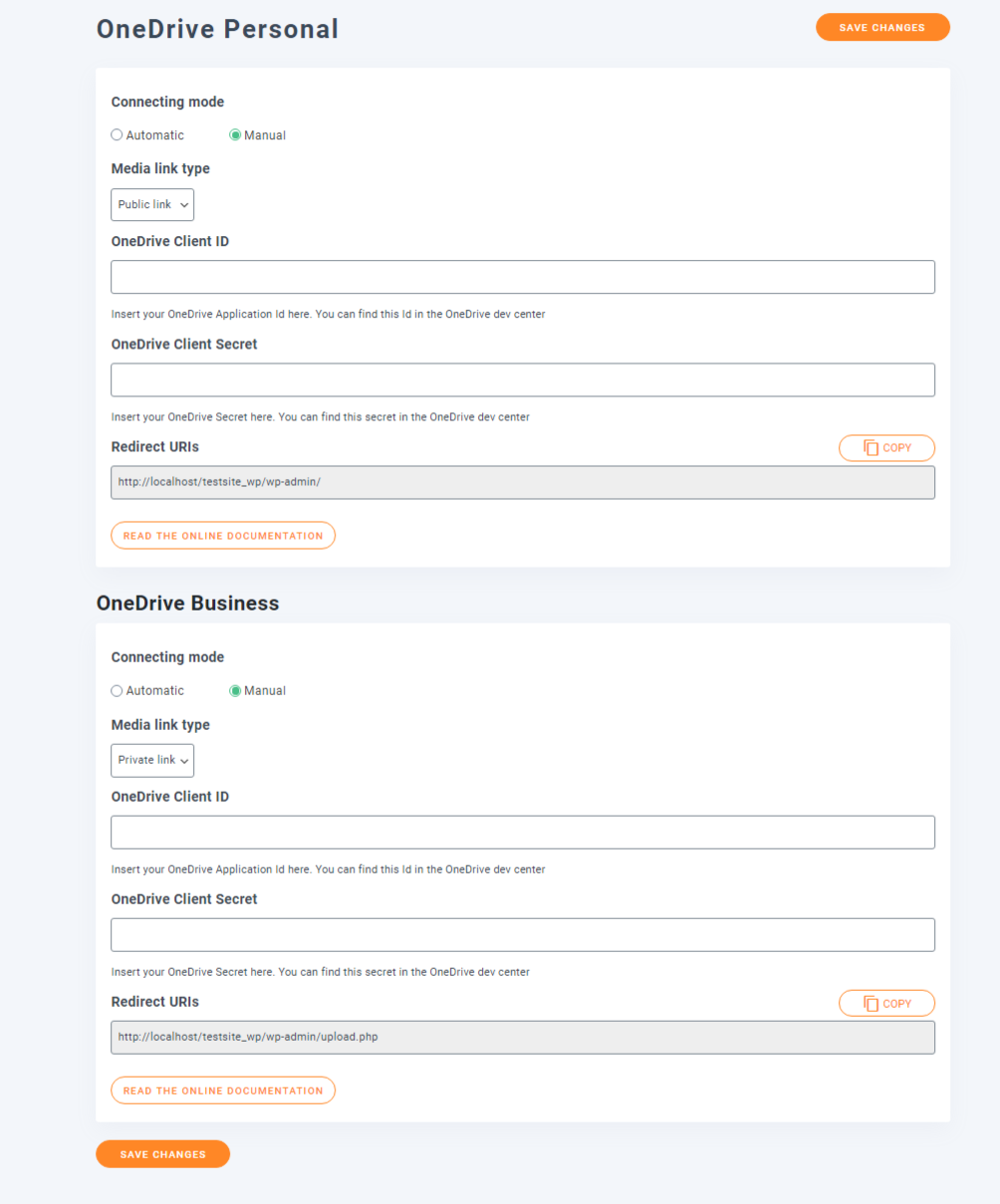This screenshot has width=1000, height=1204.
Task: Click copy icon for Business Redirect URIs
Action: click(871, 1004)
